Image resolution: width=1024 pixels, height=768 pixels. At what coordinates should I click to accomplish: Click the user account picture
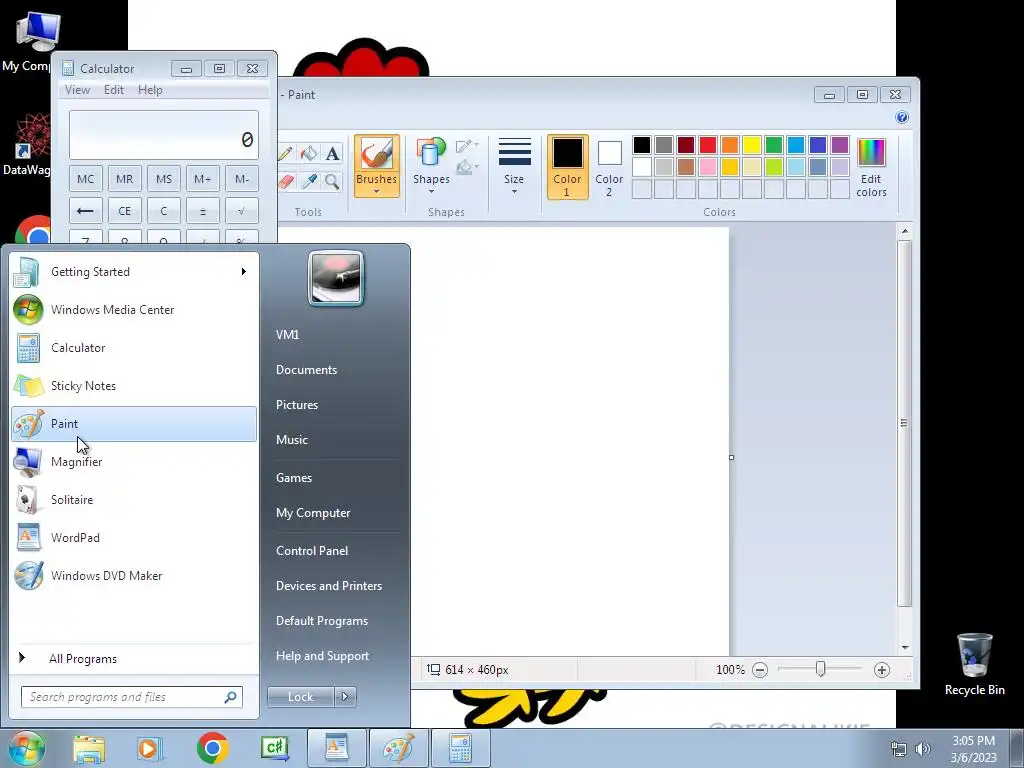pos(336,278)
